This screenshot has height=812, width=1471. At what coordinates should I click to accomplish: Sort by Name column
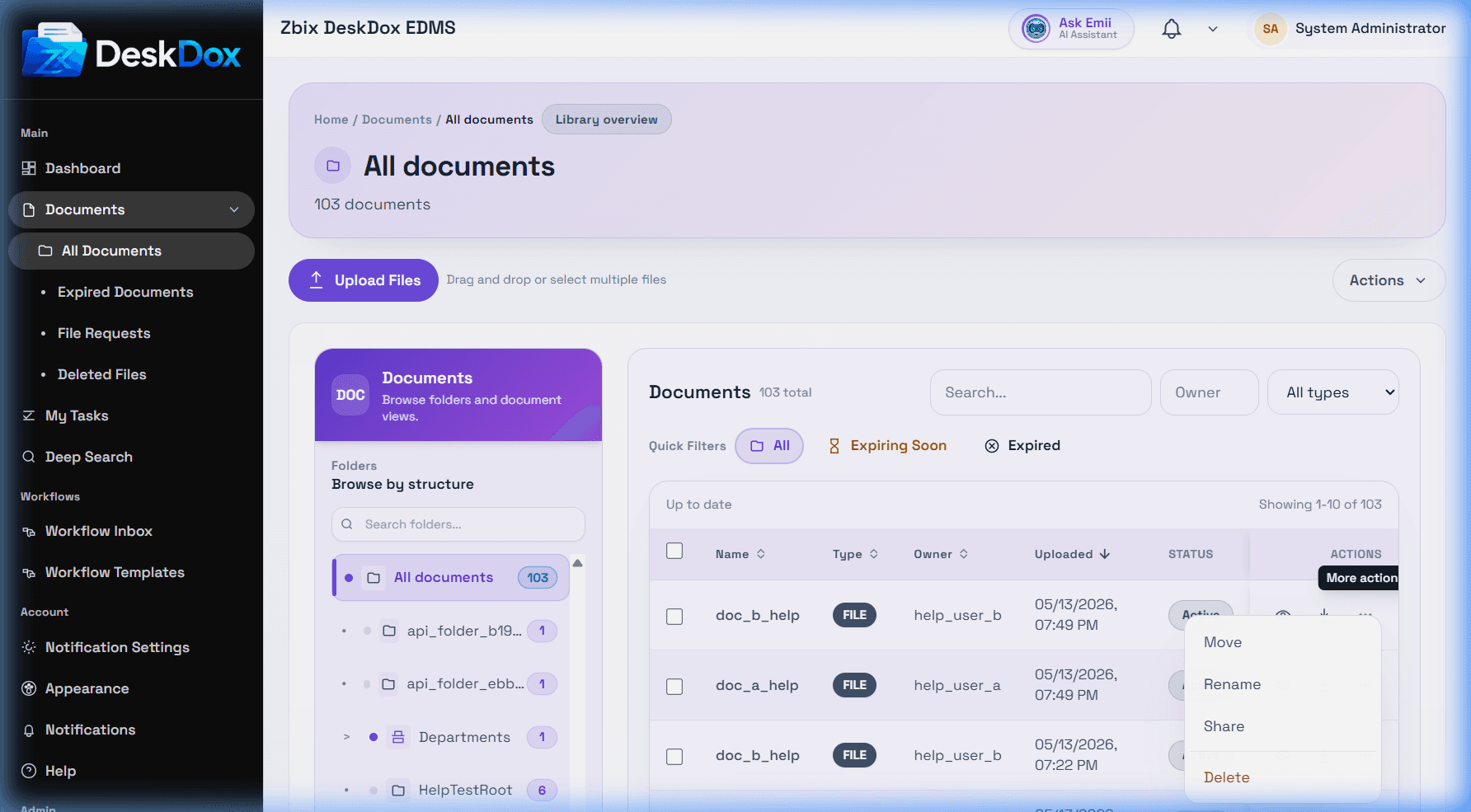point(740,554)
